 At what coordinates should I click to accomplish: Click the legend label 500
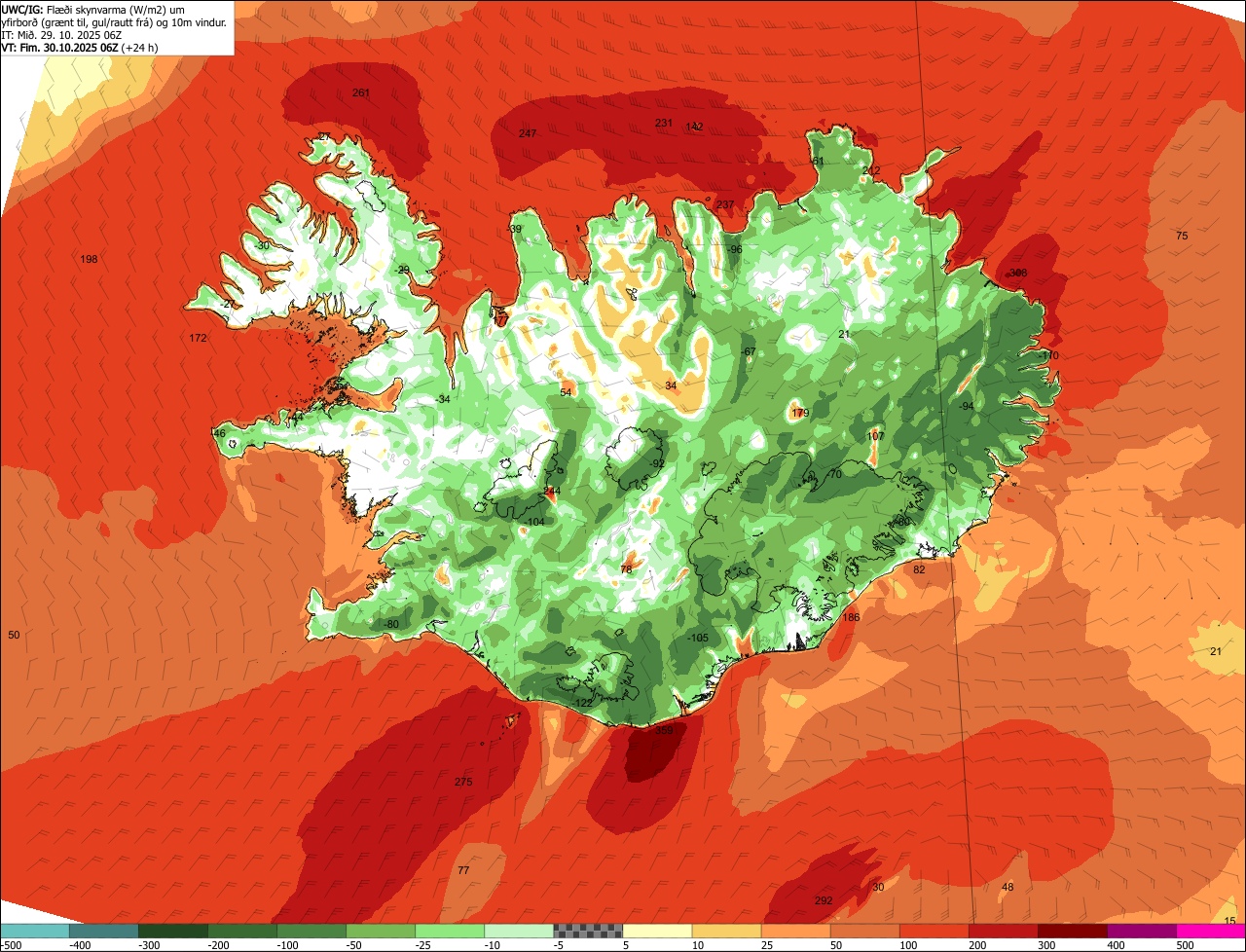[1184, 945]
